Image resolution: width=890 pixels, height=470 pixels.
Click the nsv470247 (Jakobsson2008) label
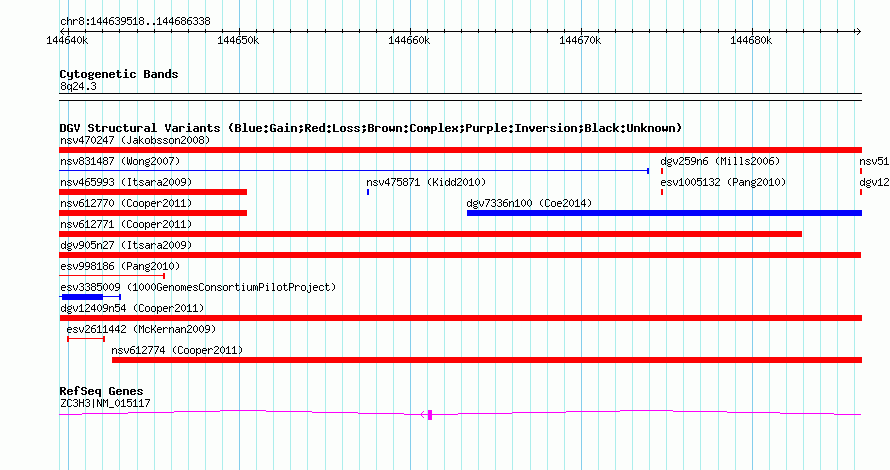135,140
